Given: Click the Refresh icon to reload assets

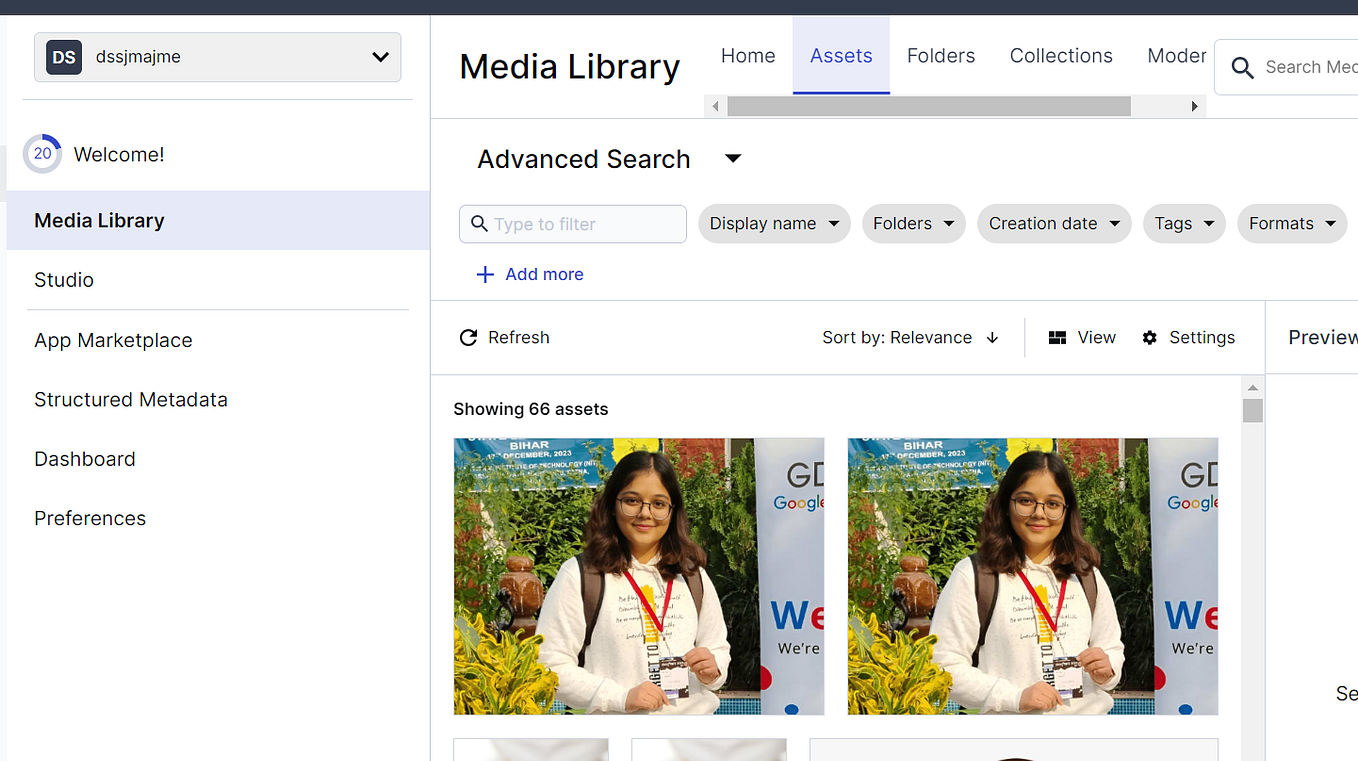Looking at the screenshot, I should (x=469, y=337).
